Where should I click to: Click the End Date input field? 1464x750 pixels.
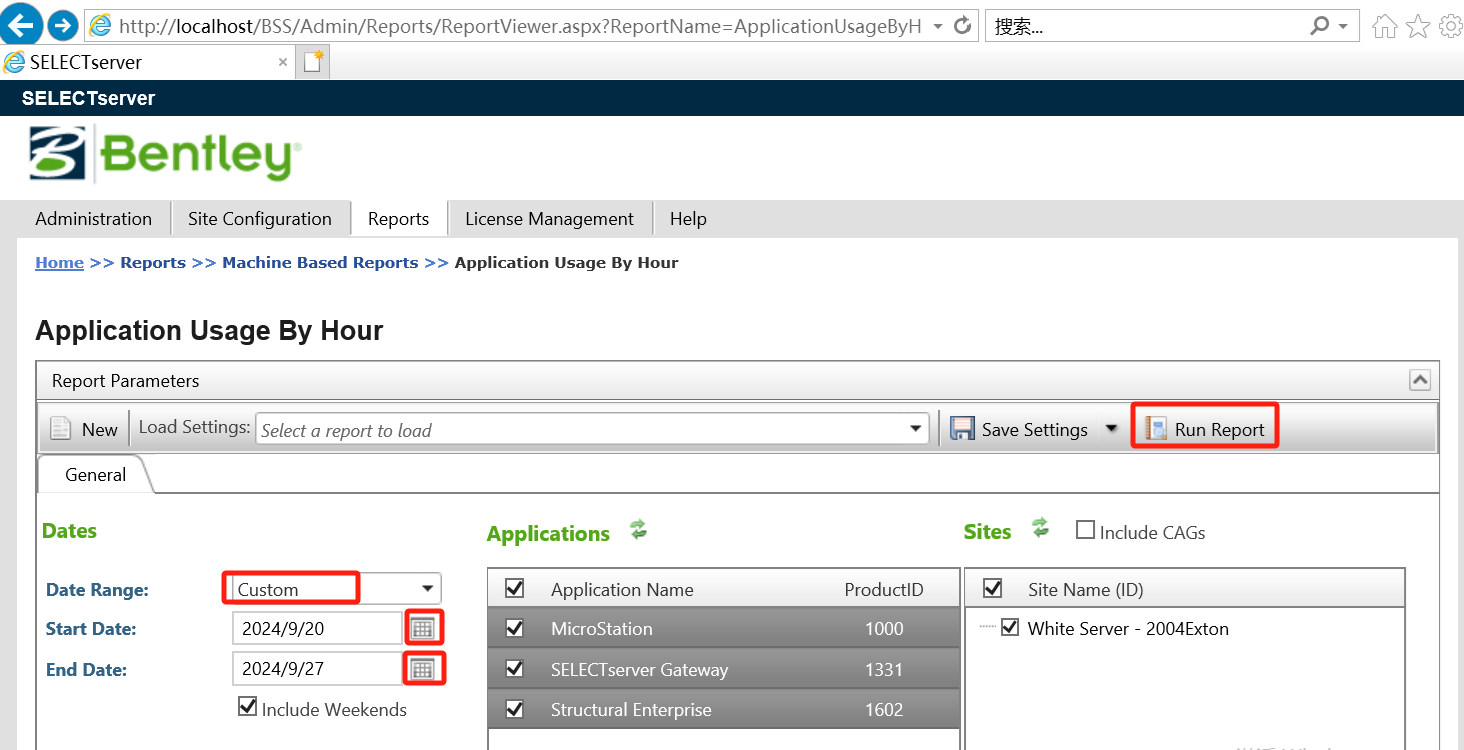tap(317, 668)
